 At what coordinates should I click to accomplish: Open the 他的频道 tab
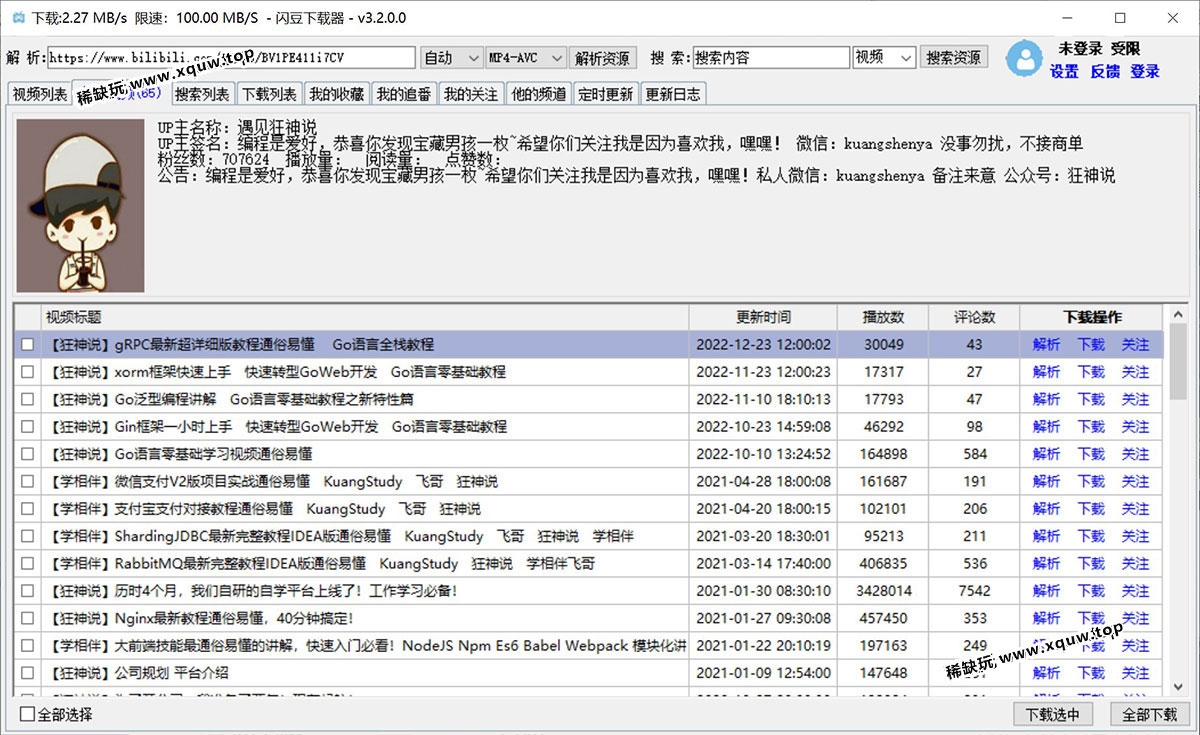pyautogui.click(x=538, y=94)
